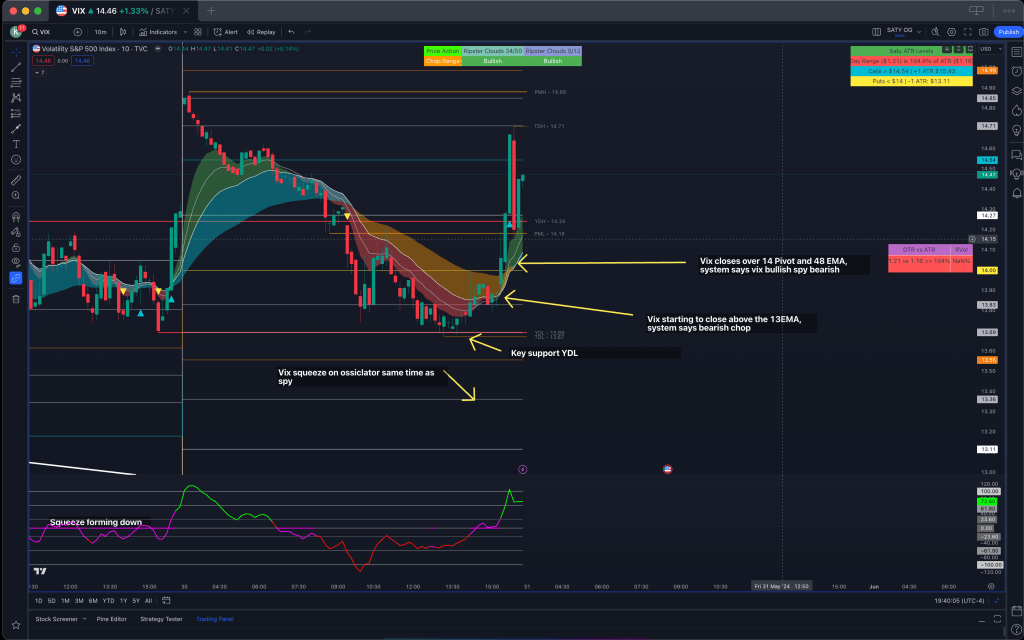The width and height of the screenshot is (1024, 640).
Task: Delete drawings with the trash icon
Action: click(15, 298)
